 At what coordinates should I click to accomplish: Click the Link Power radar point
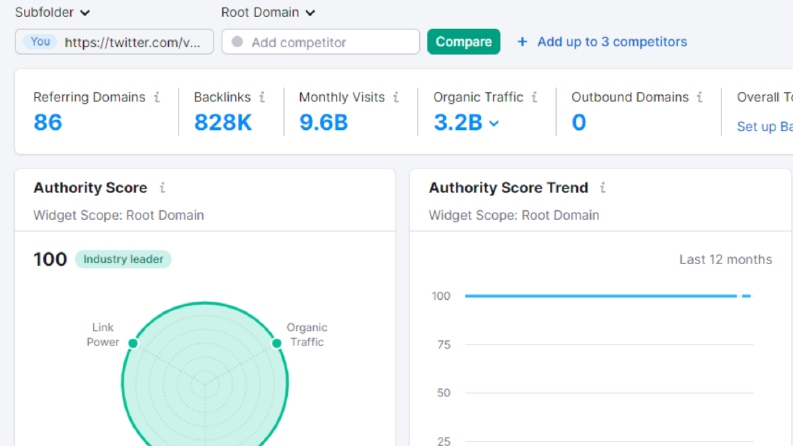[x=133, y=343]
